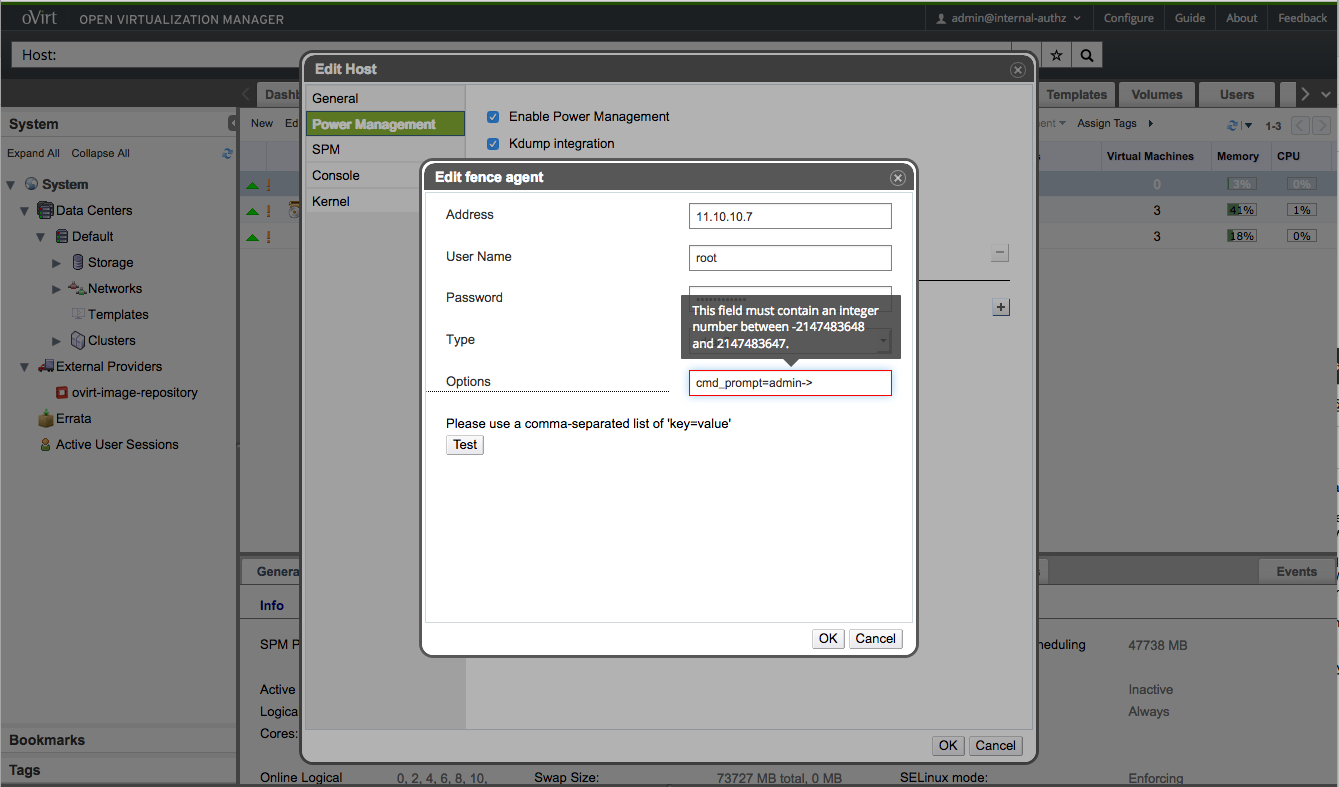Toggle Kdump integration checkbox
Image resolution: width=1339 pixels, height=787 pixels.
click(x=493, y=144)
